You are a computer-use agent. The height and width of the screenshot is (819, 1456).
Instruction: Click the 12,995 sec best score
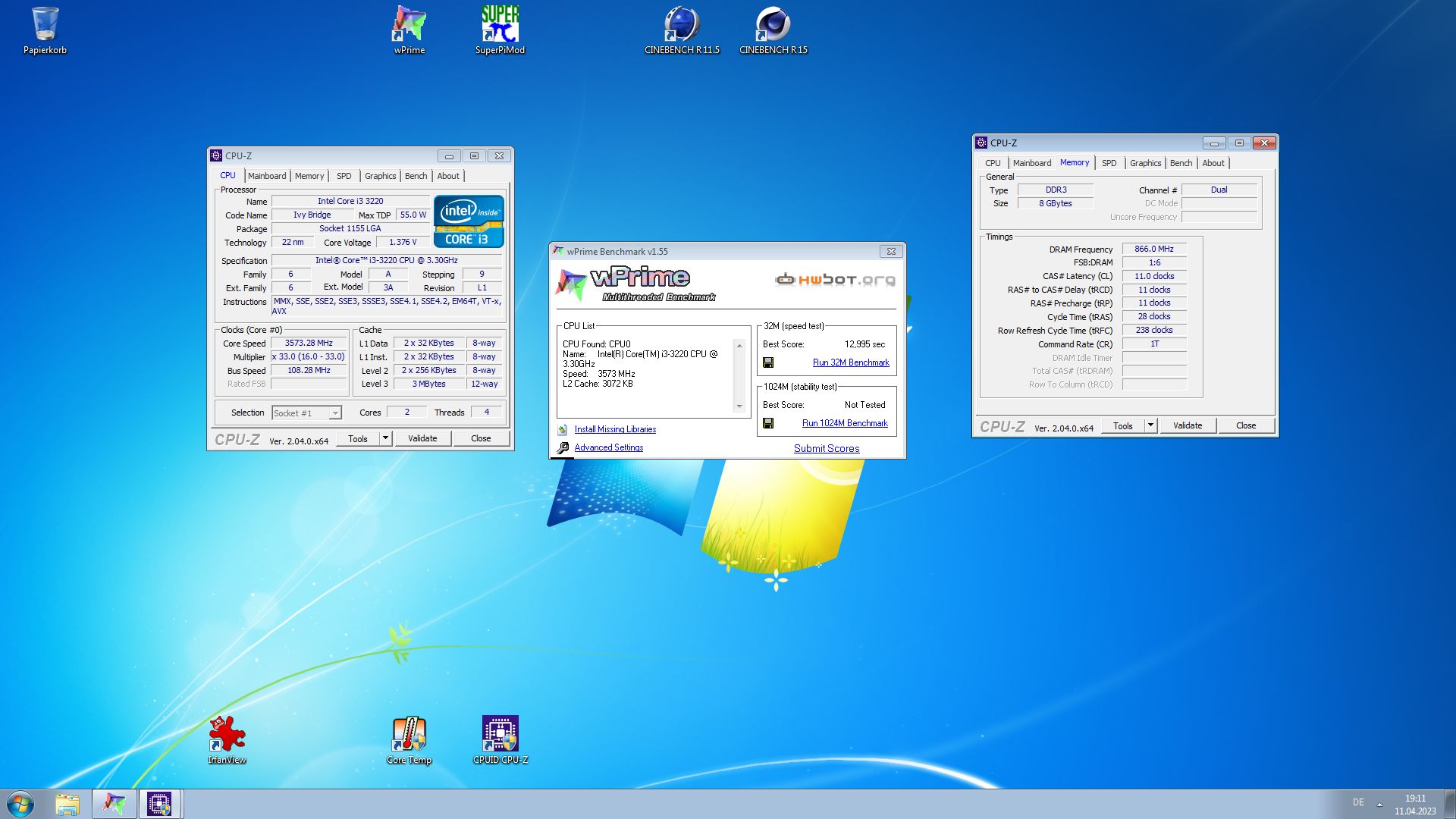pyautogui.click(x=864, y=344)
